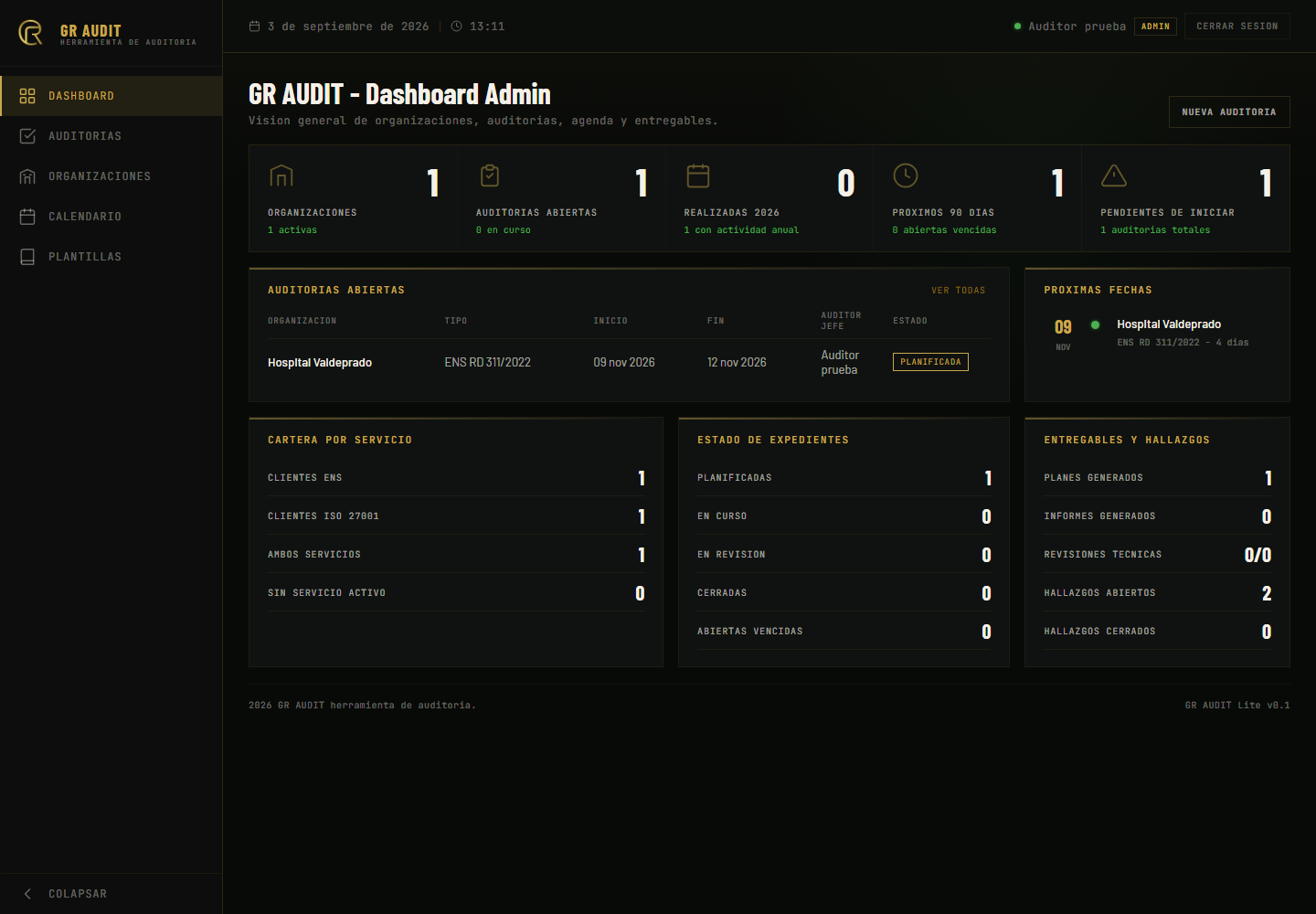1316x914 pixels.
Task: Click the Nueva Auditoria button
Action: tap(1229, 112)
